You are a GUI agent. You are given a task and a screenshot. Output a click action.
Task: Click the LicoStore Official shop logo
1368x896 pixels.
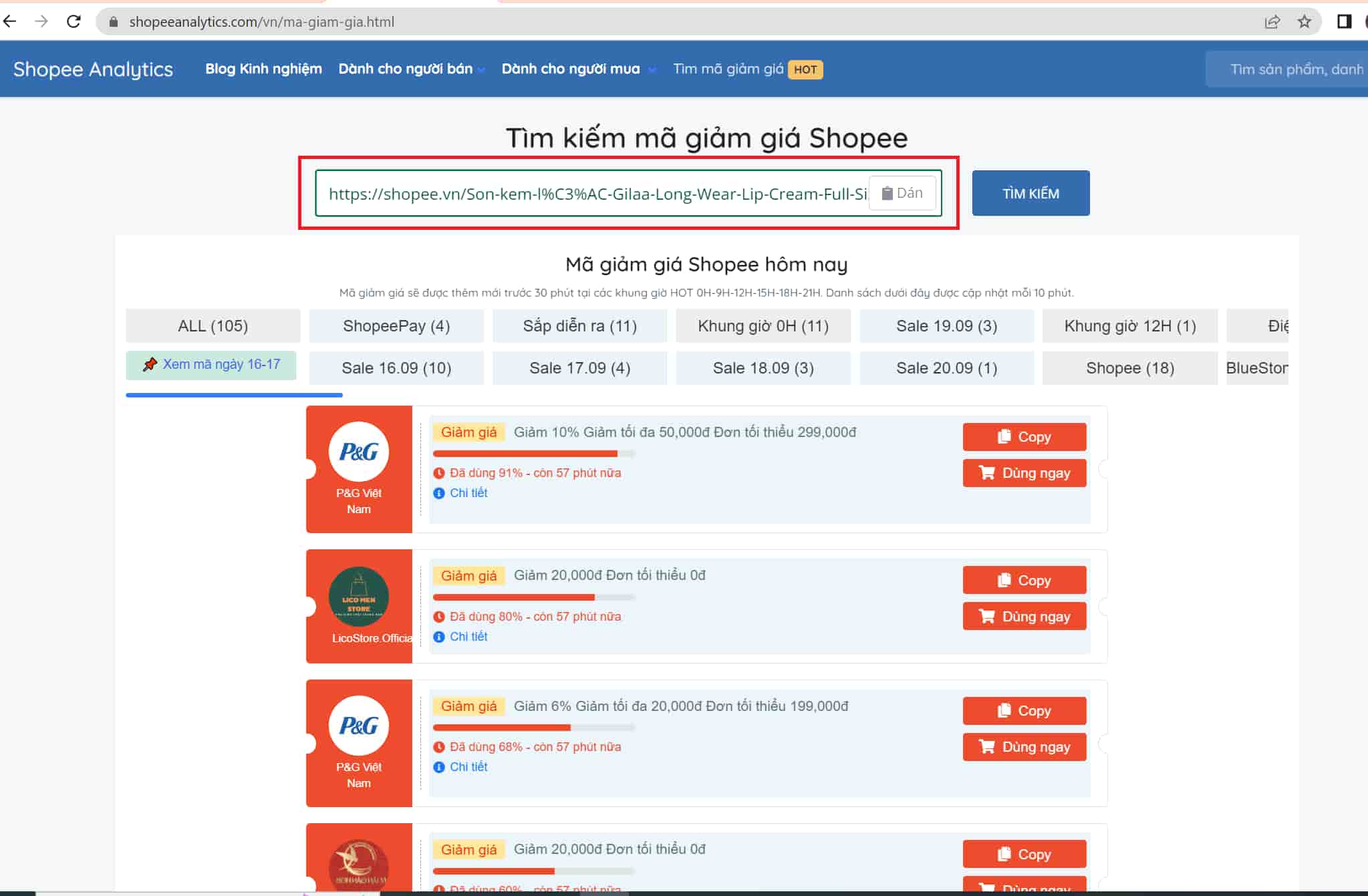click(358, 596)
